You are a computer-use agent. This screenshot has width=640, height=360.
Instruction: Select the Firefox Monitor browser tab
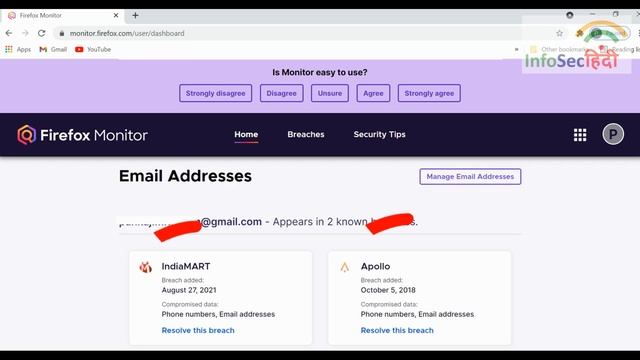[x=63, y=16]
